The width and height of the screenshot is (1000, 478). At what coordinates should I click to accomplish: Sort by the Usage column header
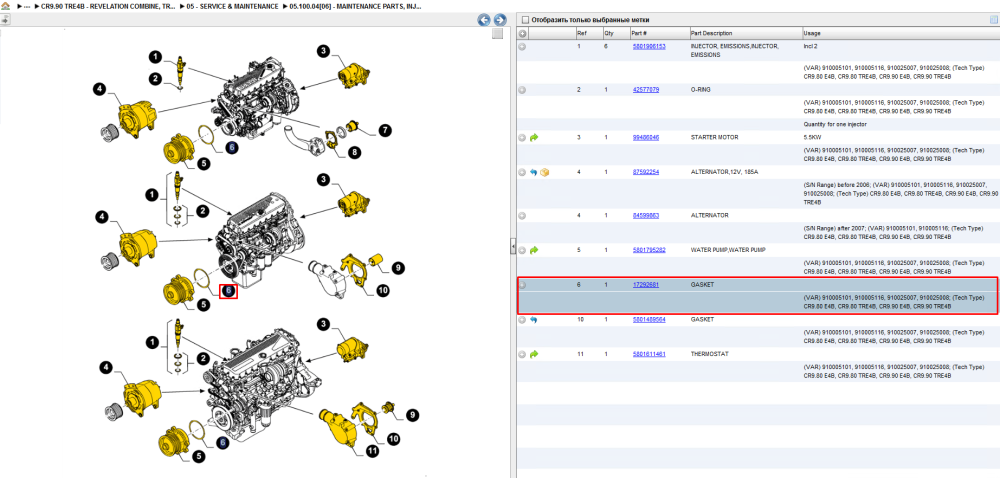click(812, 33)
